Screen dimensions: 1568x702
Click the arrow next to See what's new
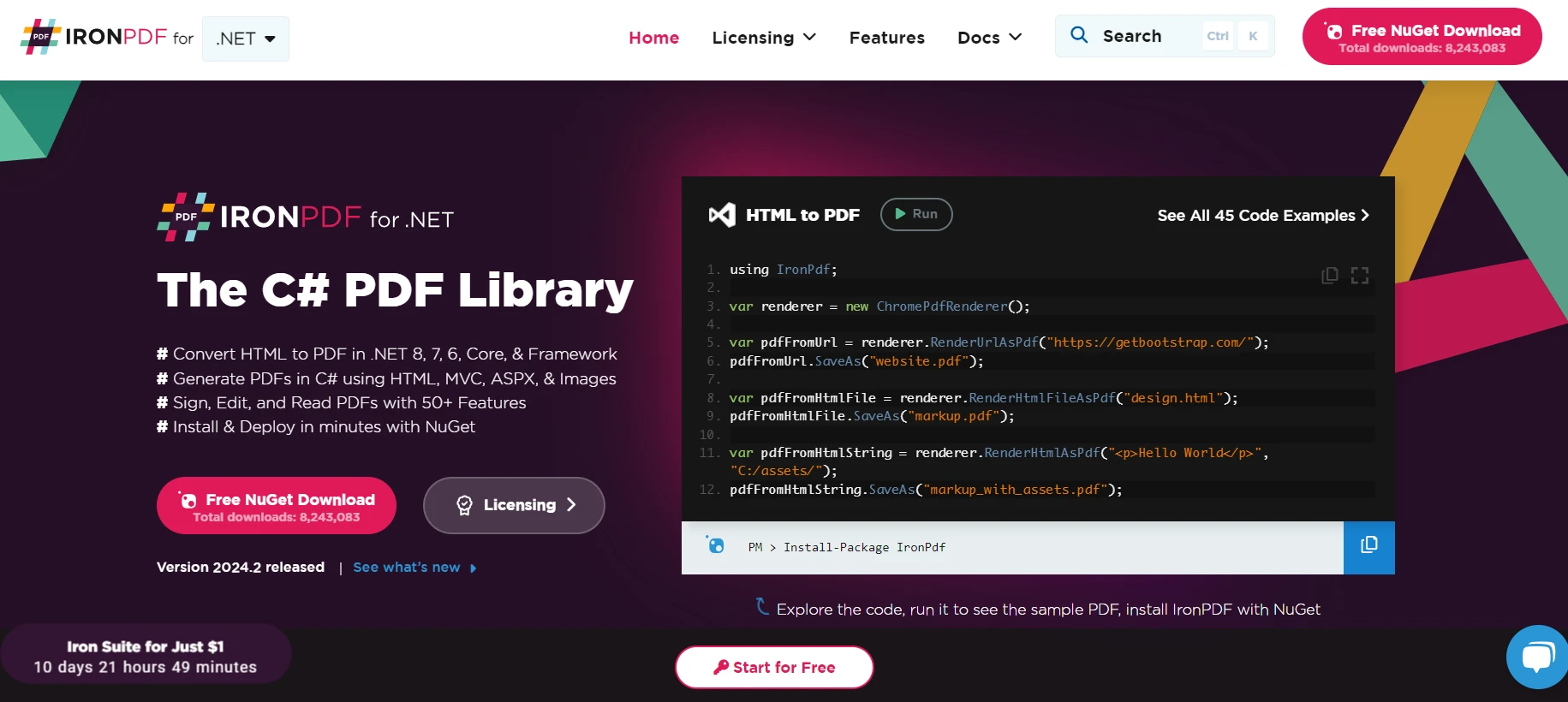click(473, 568)
